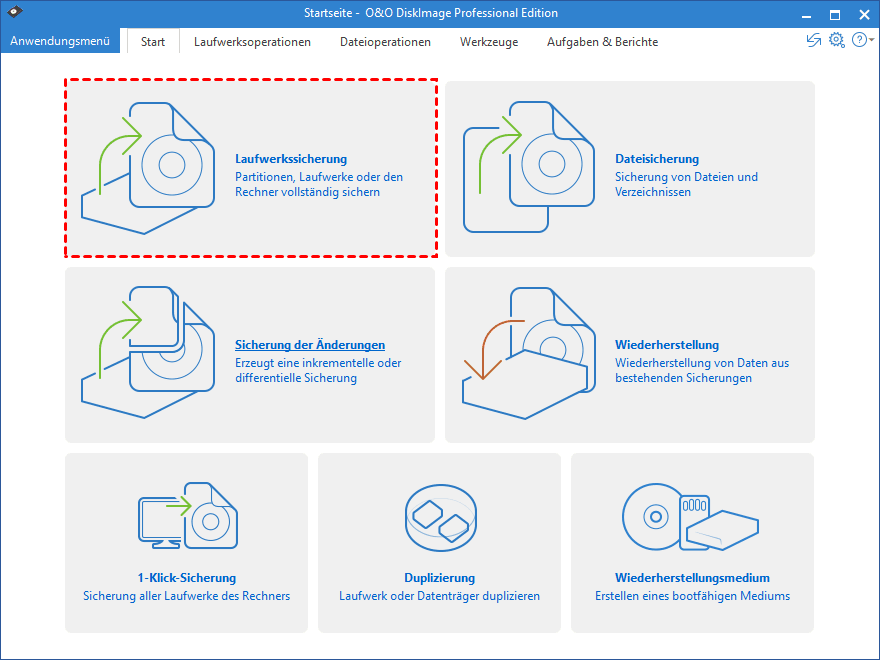
Task: Click the Duplizierung disk icon
Action: pyautogui.click(x=441, y=517)
